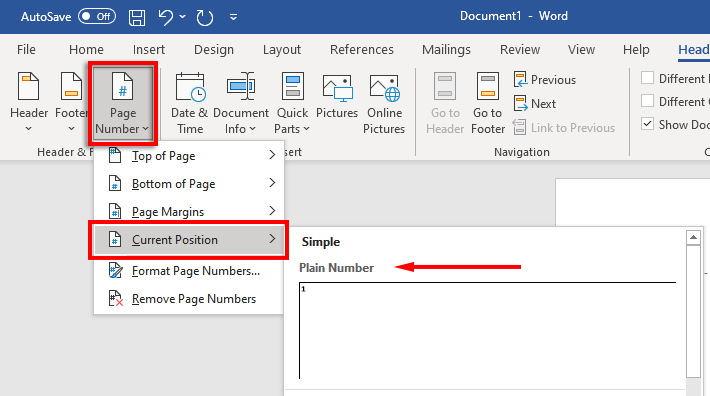Click the Redo/Repeat icon
The image size is (710, 396).
[x=205, y=17]
